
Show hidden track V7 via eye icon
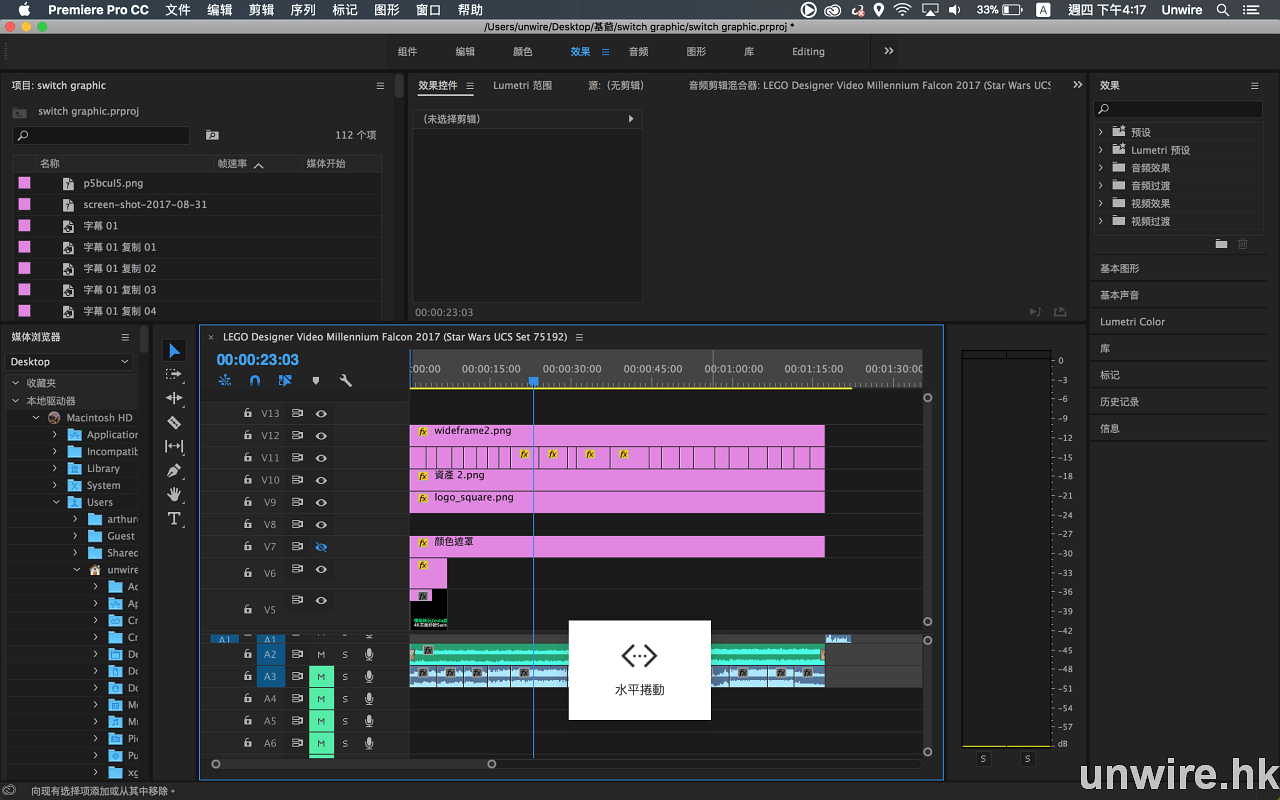coord(321,547)
